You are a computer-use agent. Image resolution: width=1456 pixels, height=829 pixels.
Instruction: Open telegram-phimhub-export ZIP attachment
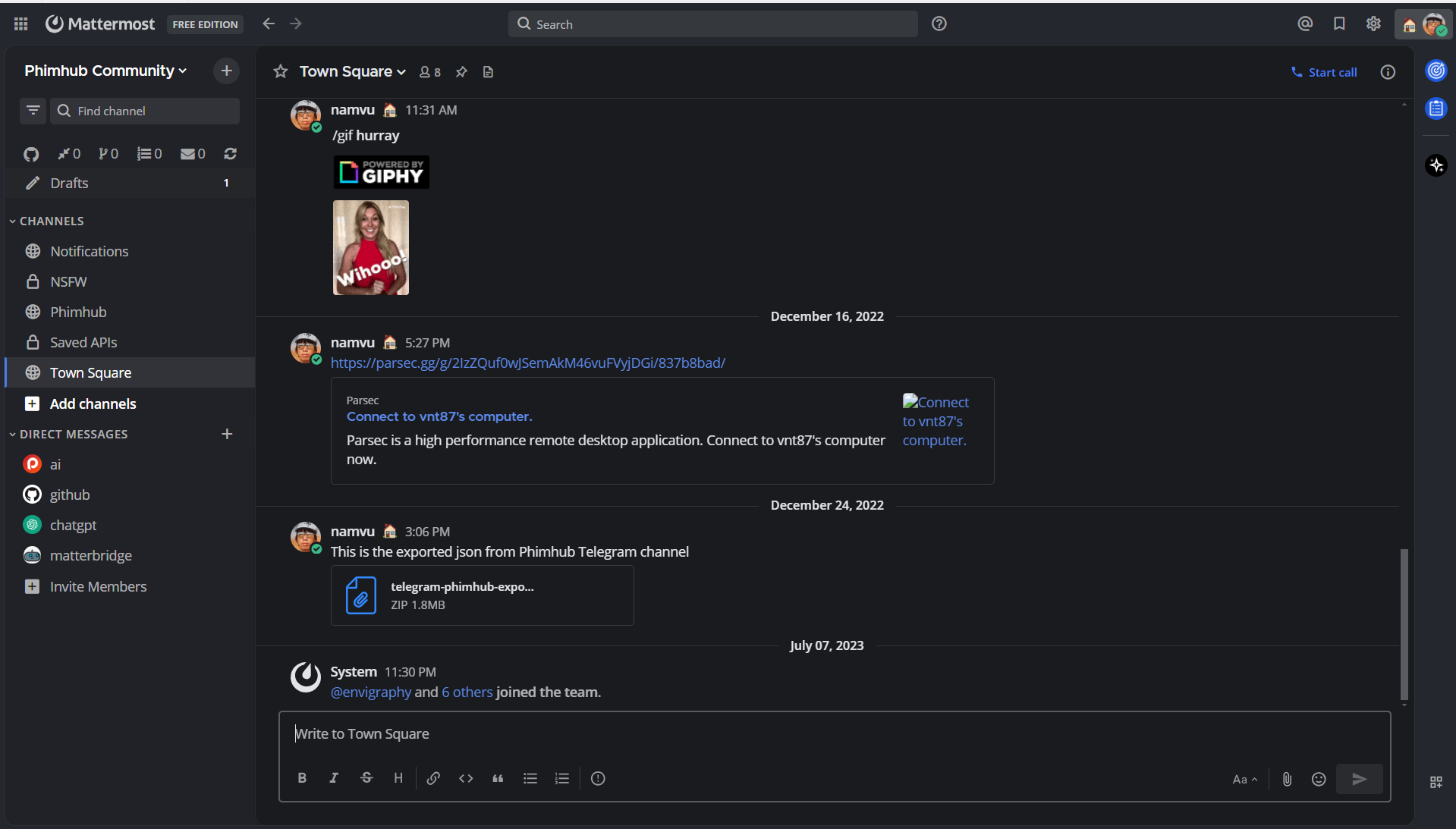tap(483, 595)
